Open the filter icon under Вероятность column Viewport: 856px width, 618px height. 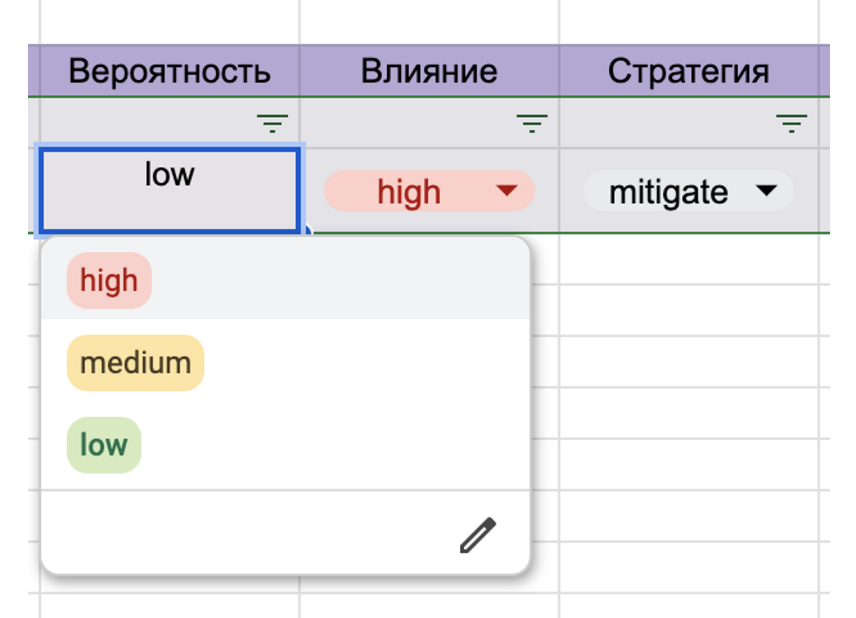pyautogui.click(x=272, y=123)
